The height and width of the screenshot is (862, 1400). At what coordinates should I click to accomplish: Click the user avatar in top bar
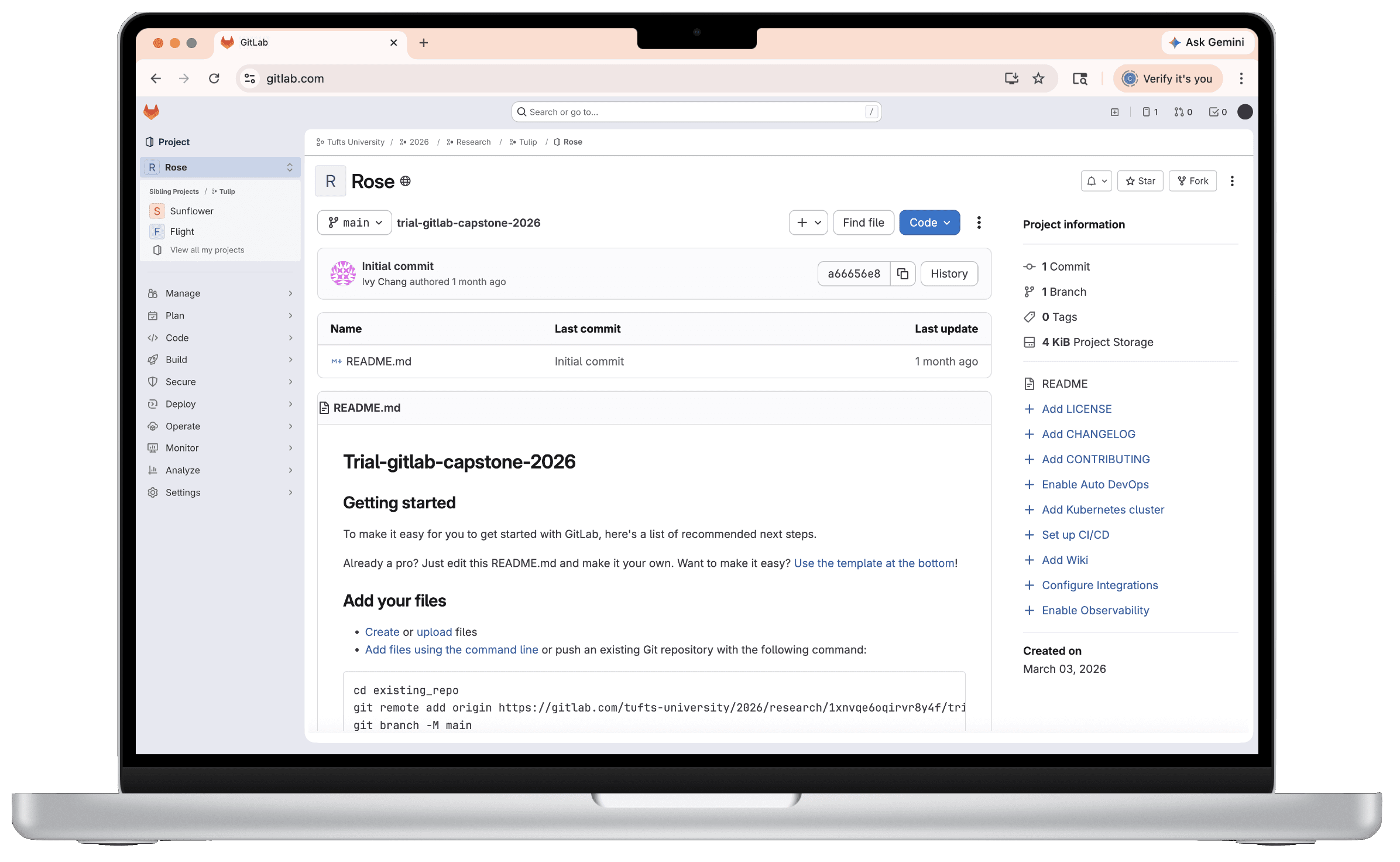(x=1245, y=112)
